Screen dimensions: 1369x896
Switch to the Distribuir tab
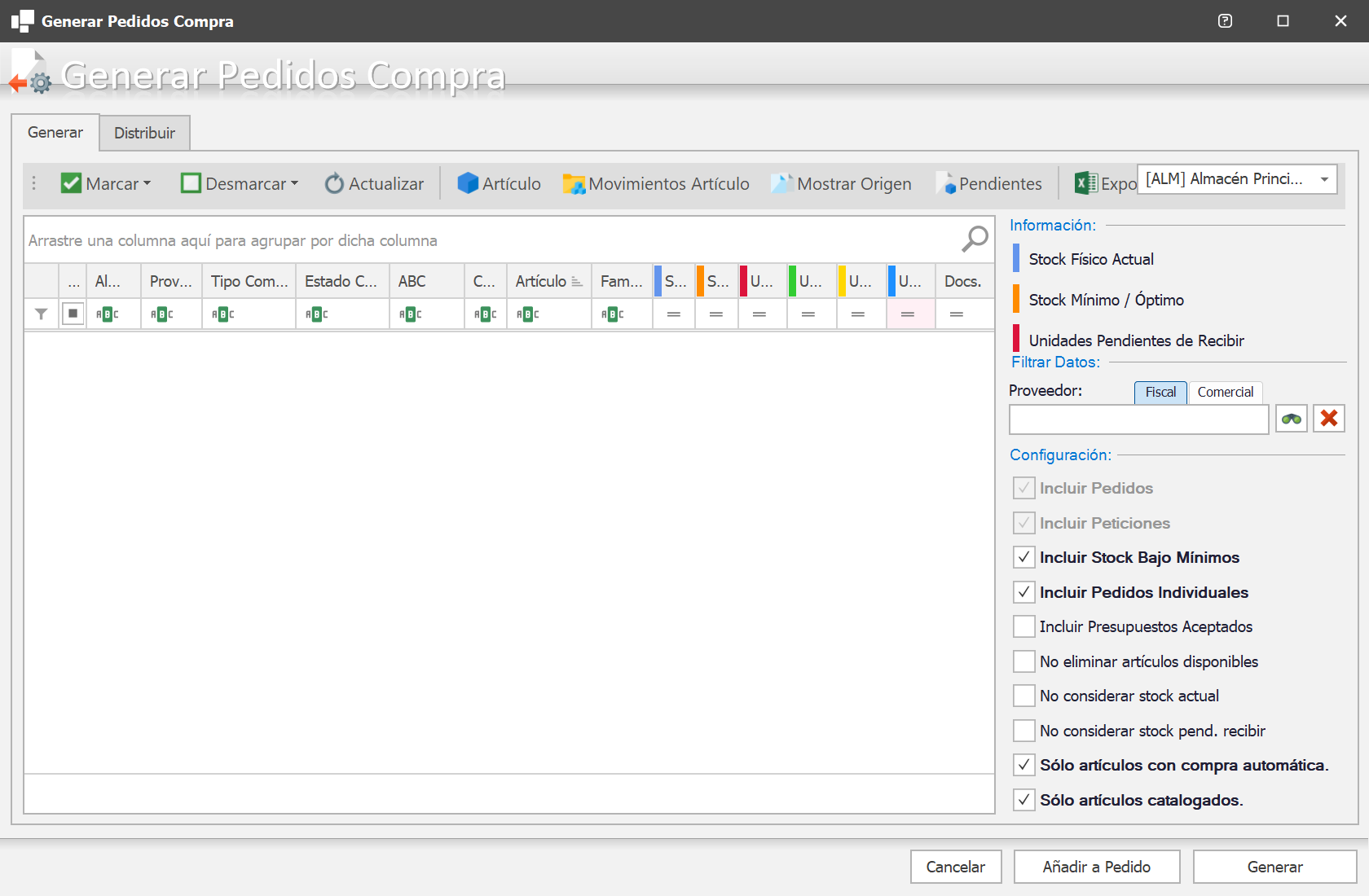pyautogui.click(x=144, y=133)
